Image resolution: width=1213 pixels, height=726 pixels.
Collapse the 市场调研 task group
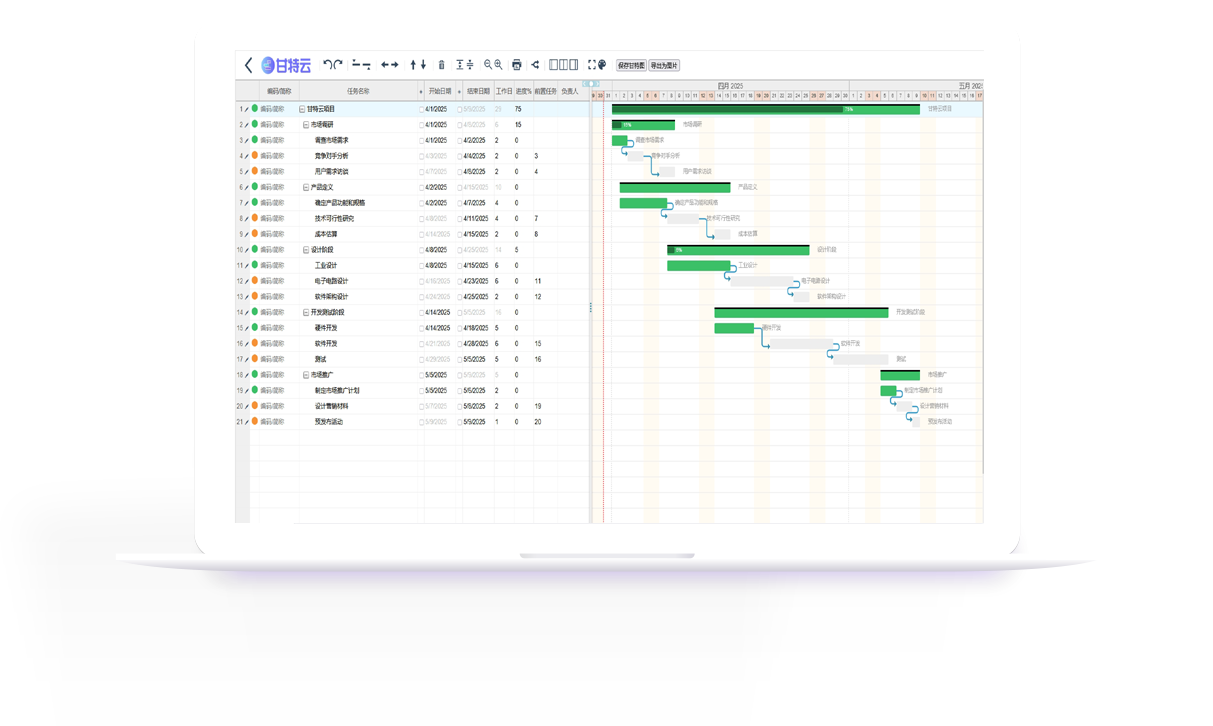pyautogui.click(x=306, y=125)
